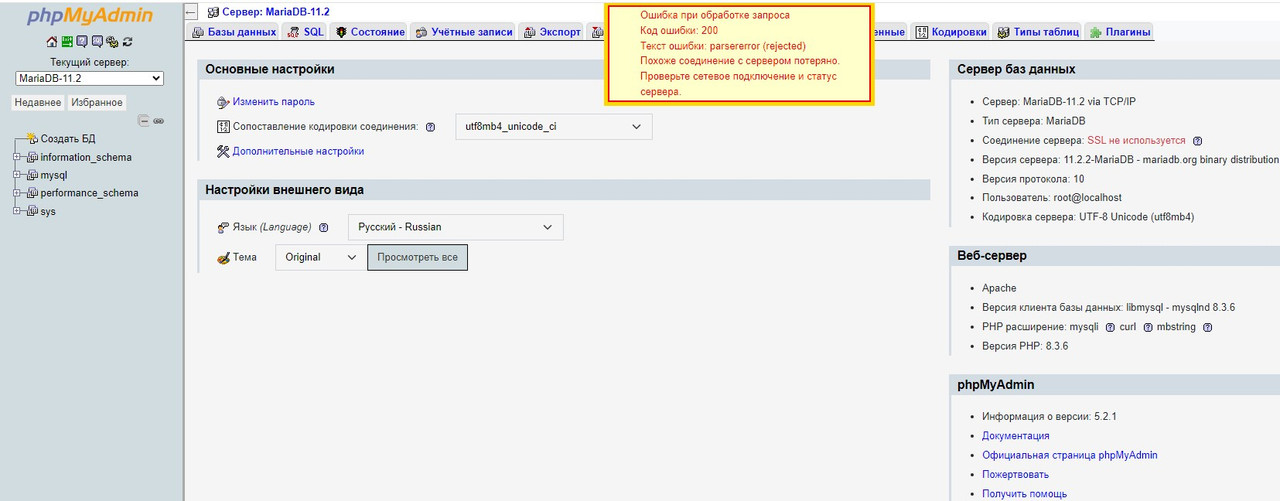Select information_schema database name
This screenshot has height=501, width=1280.
[x=86, y=157]
